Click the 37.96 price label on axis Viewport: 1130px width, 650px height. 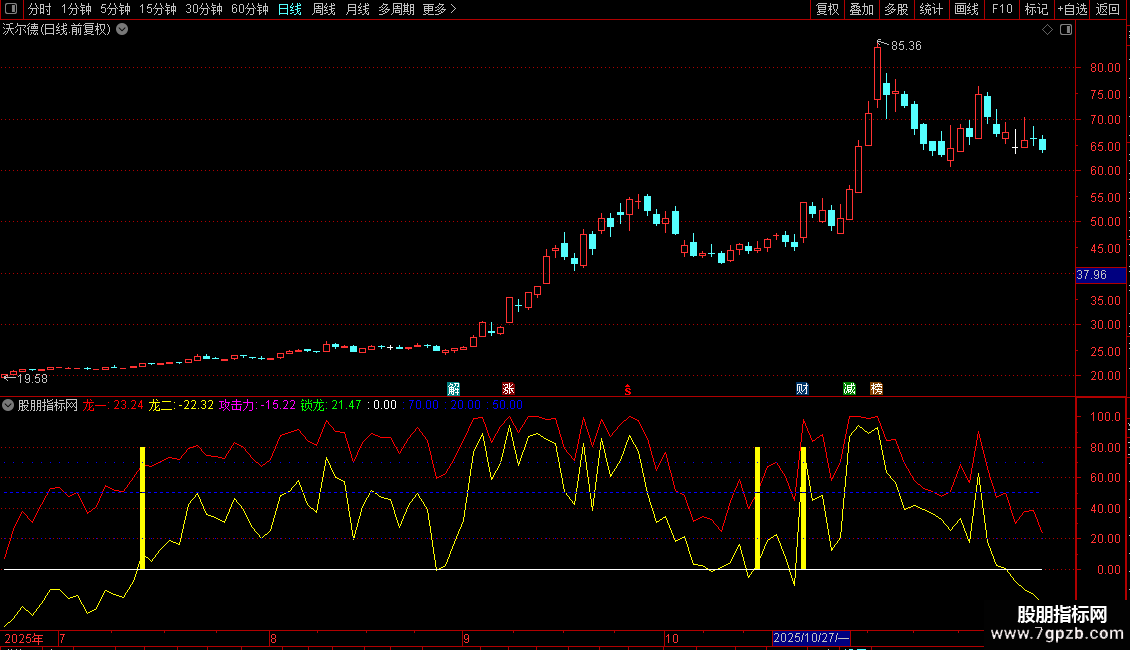[1100, 275]
